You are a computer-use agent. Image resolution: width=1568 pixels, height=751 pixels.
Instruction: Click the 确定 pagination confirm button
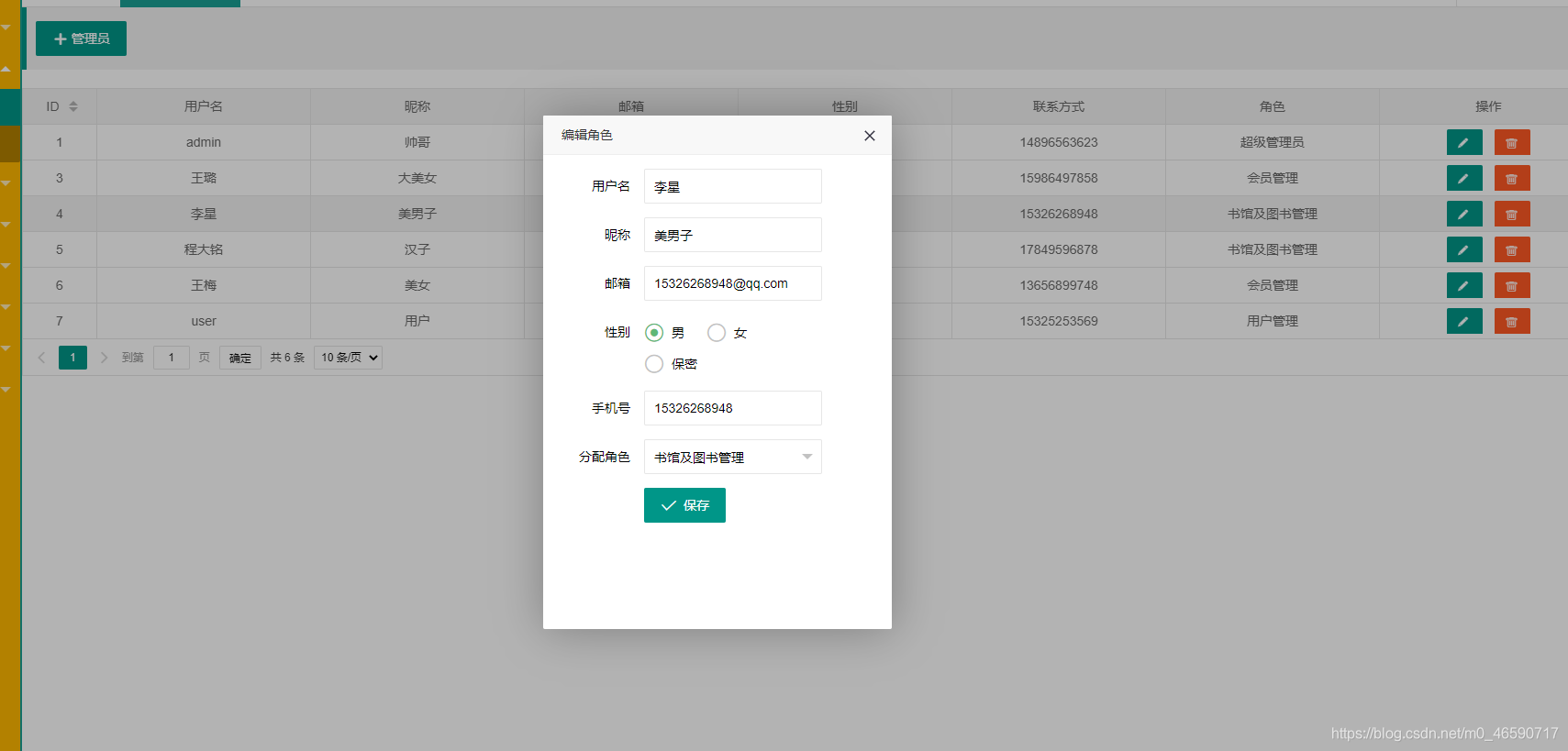(240, 358)
